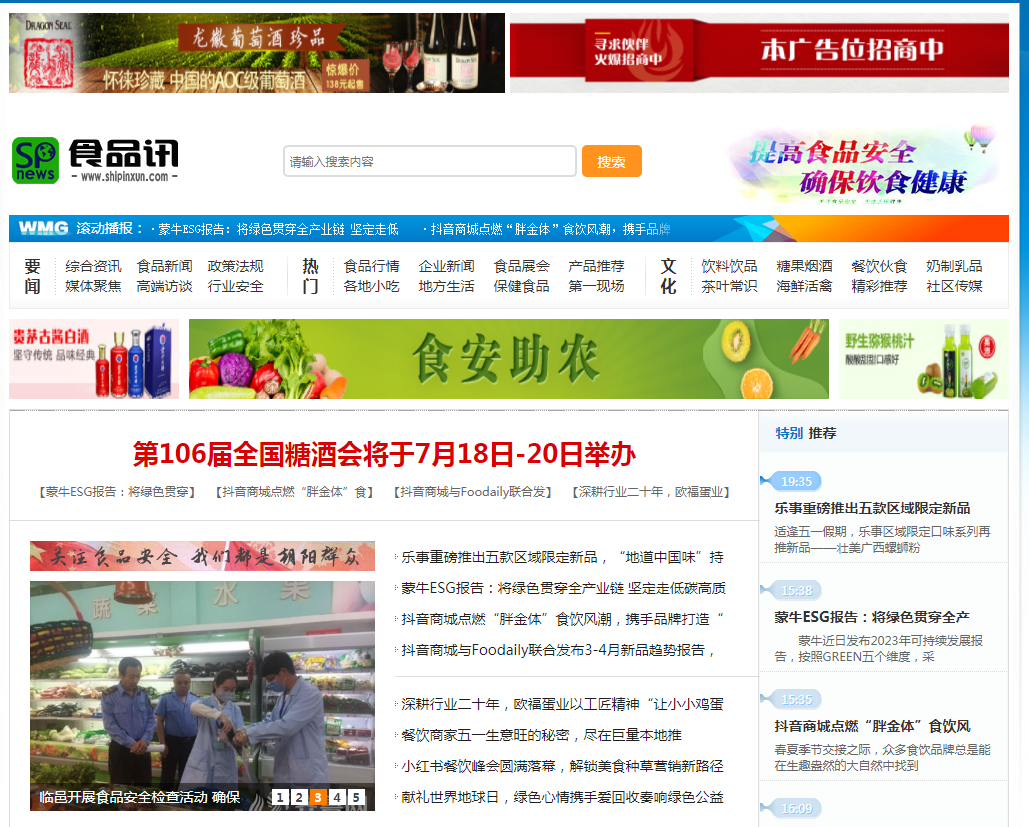Open list article 乐事重磅推出五款区域限定新品，"地道中国味"
1029x827 pixels.
coord(562,557)
